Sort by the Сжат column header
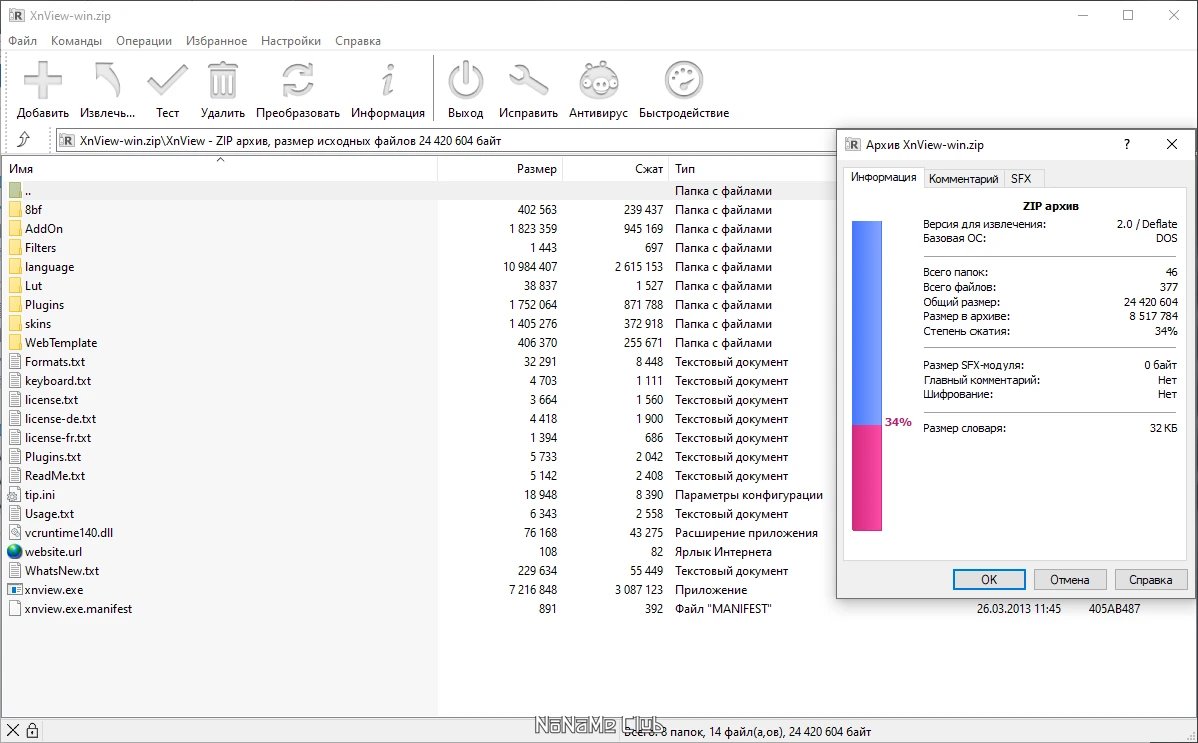Image resolution: width=1198 pixels, height=743 pixels. point(616,168)
